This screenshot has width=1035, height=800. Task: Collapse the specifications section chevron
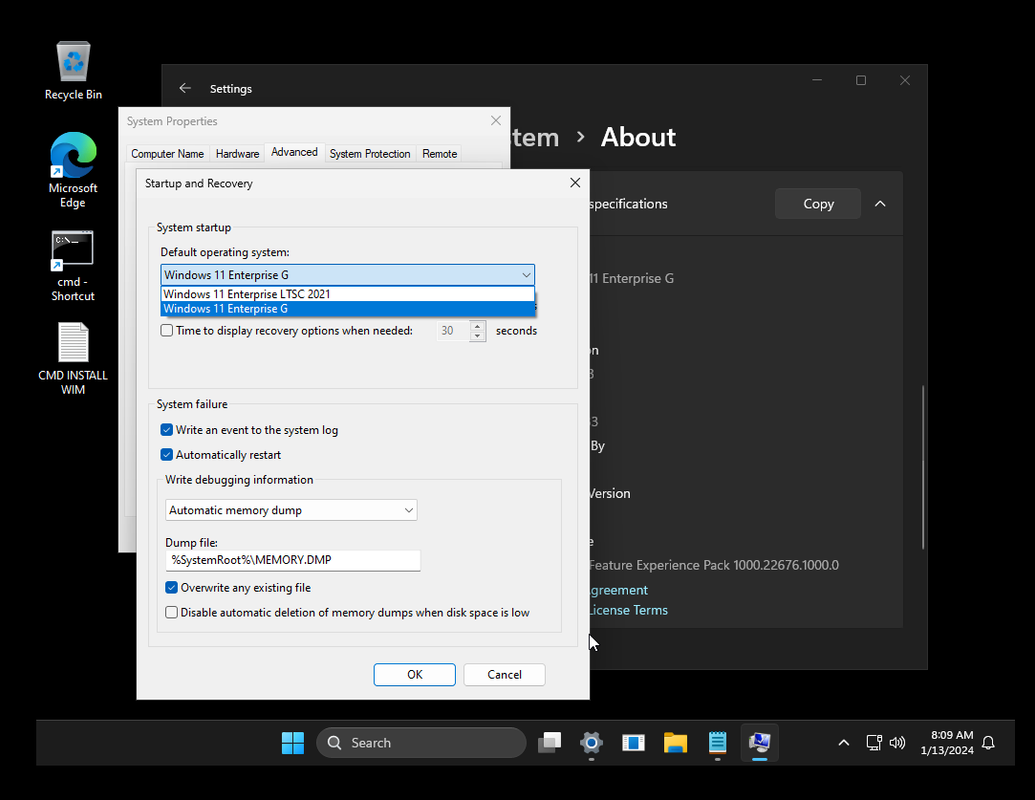(x=880, y=204)
